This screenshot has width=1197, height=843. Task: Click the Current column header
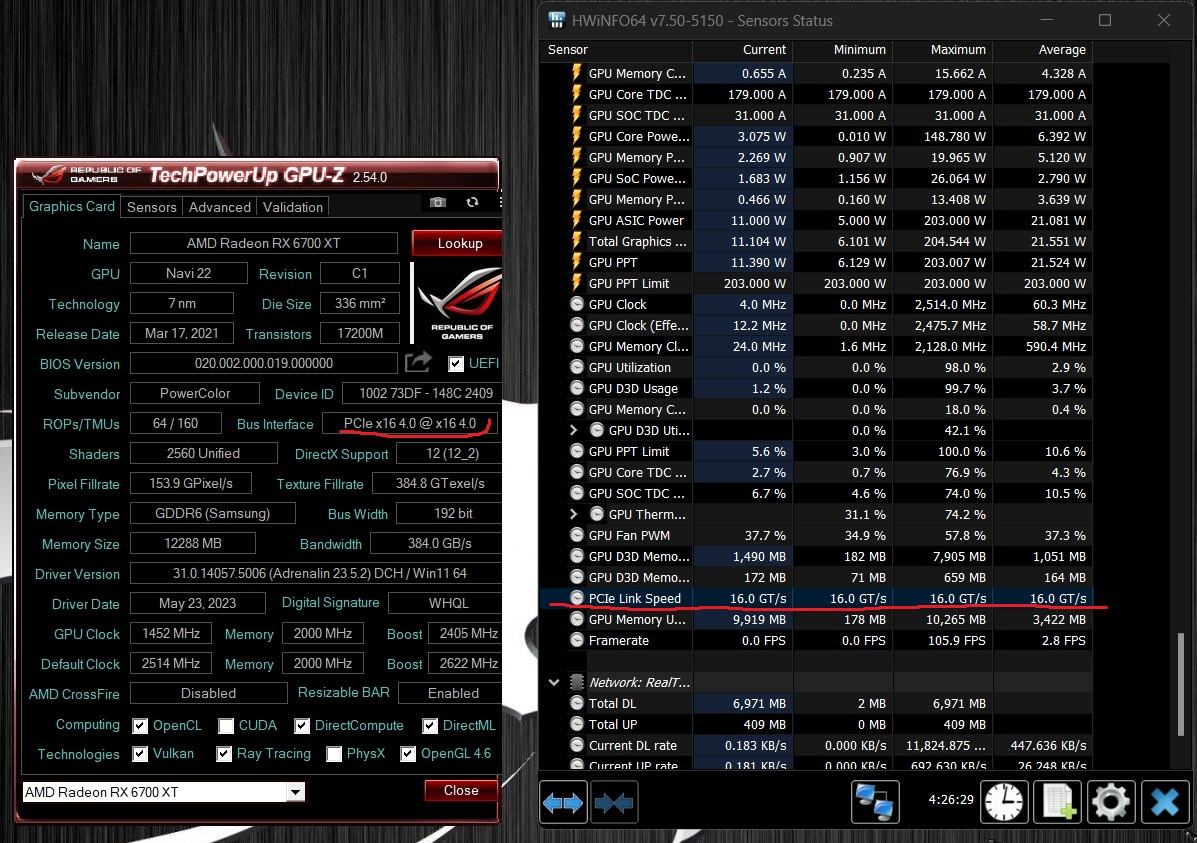coord(743,50)
